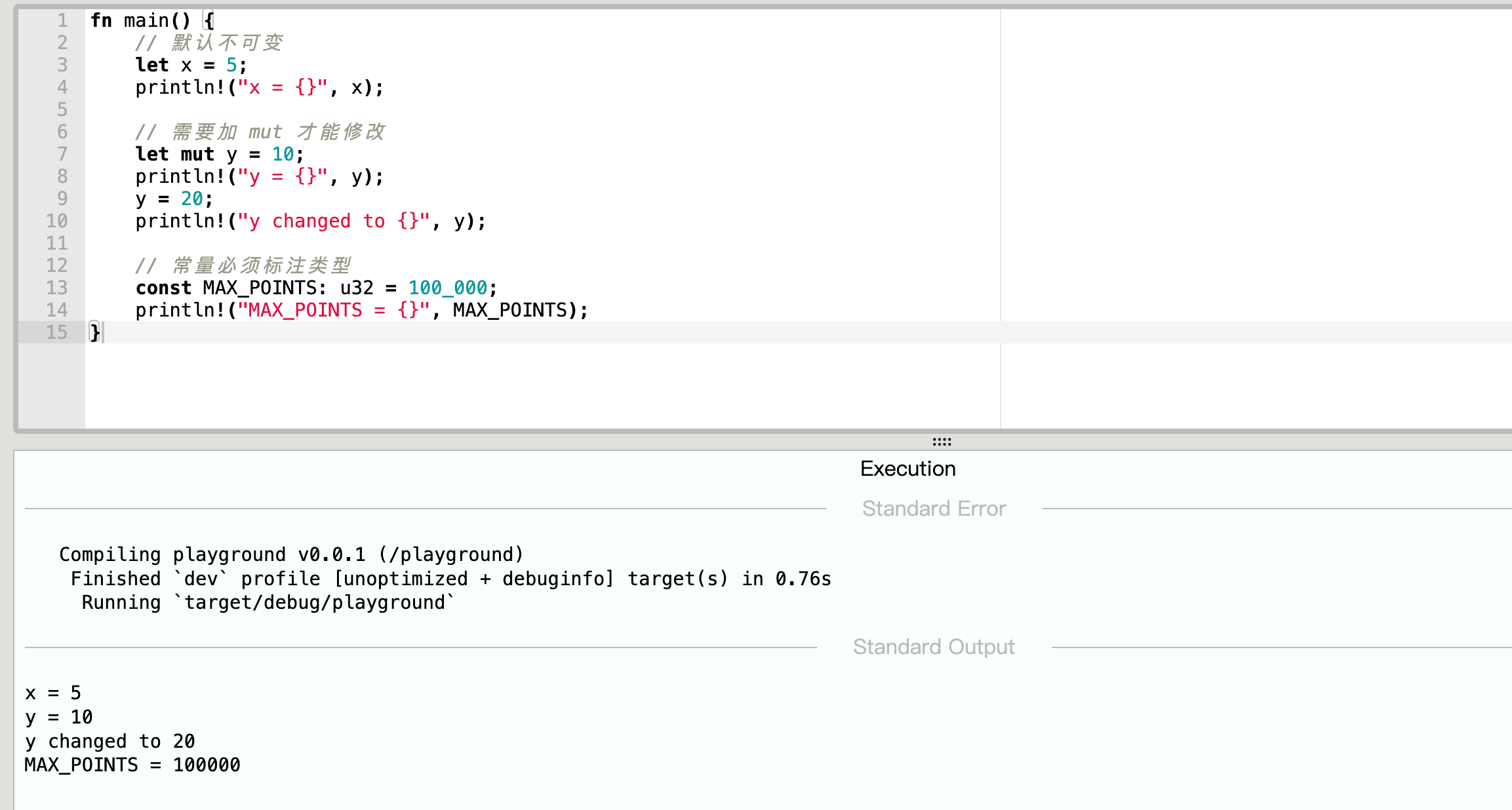Screen dimensions: 1512x810
Task: Click line number 15 in gutter
Action: [56, 332]
